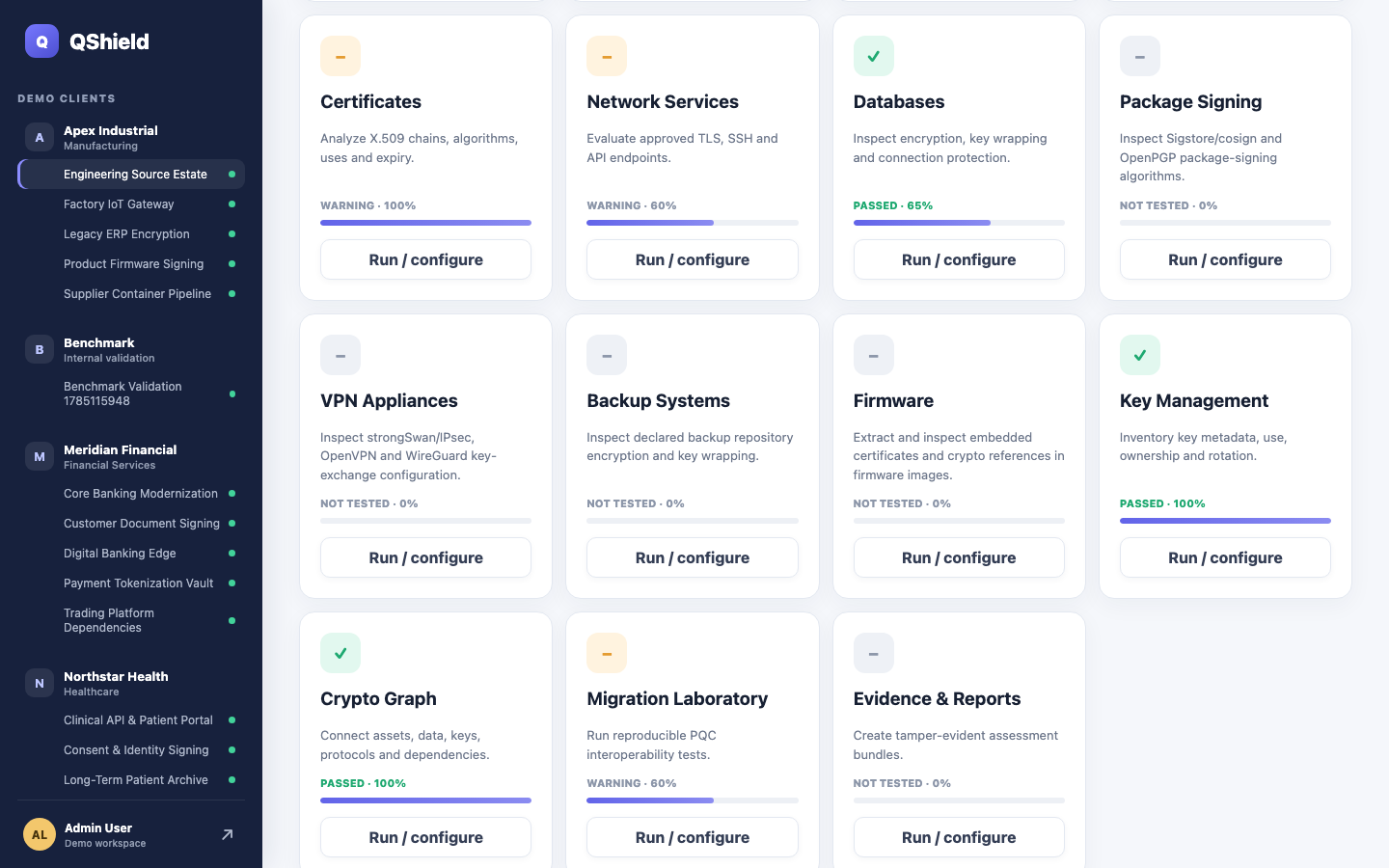Click the Admin User 'AL' avatar
Viewport: 1389px width, 868px height.
40,834
